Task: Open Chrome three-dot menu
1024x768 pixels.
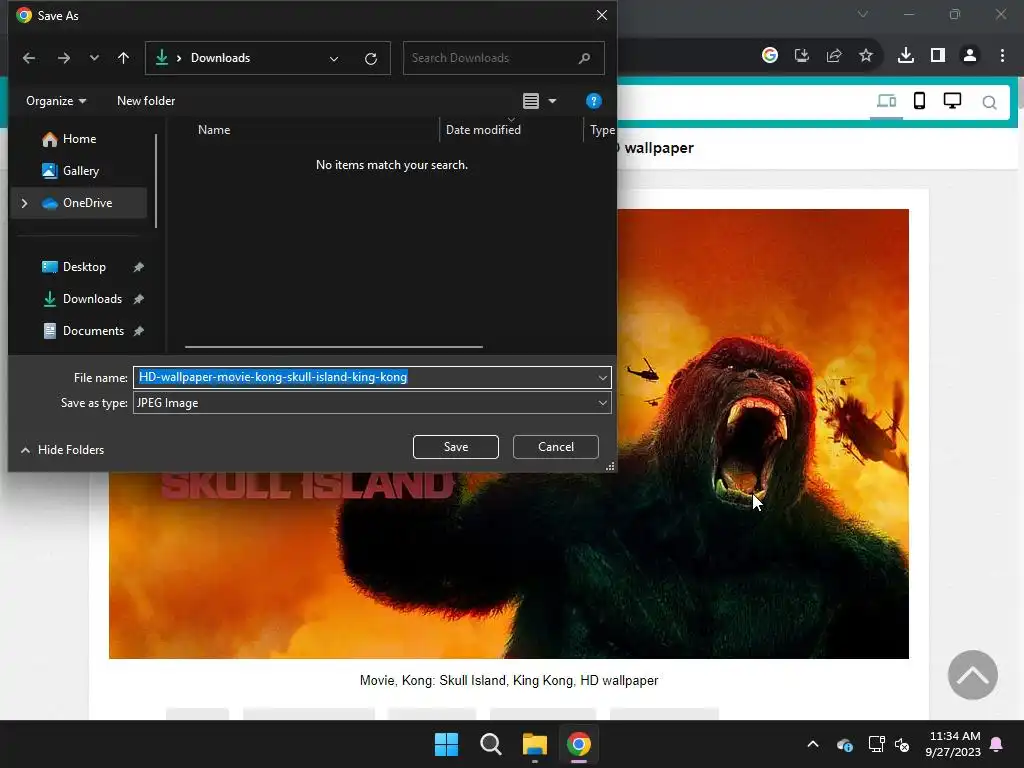Action: (1002, 56)
